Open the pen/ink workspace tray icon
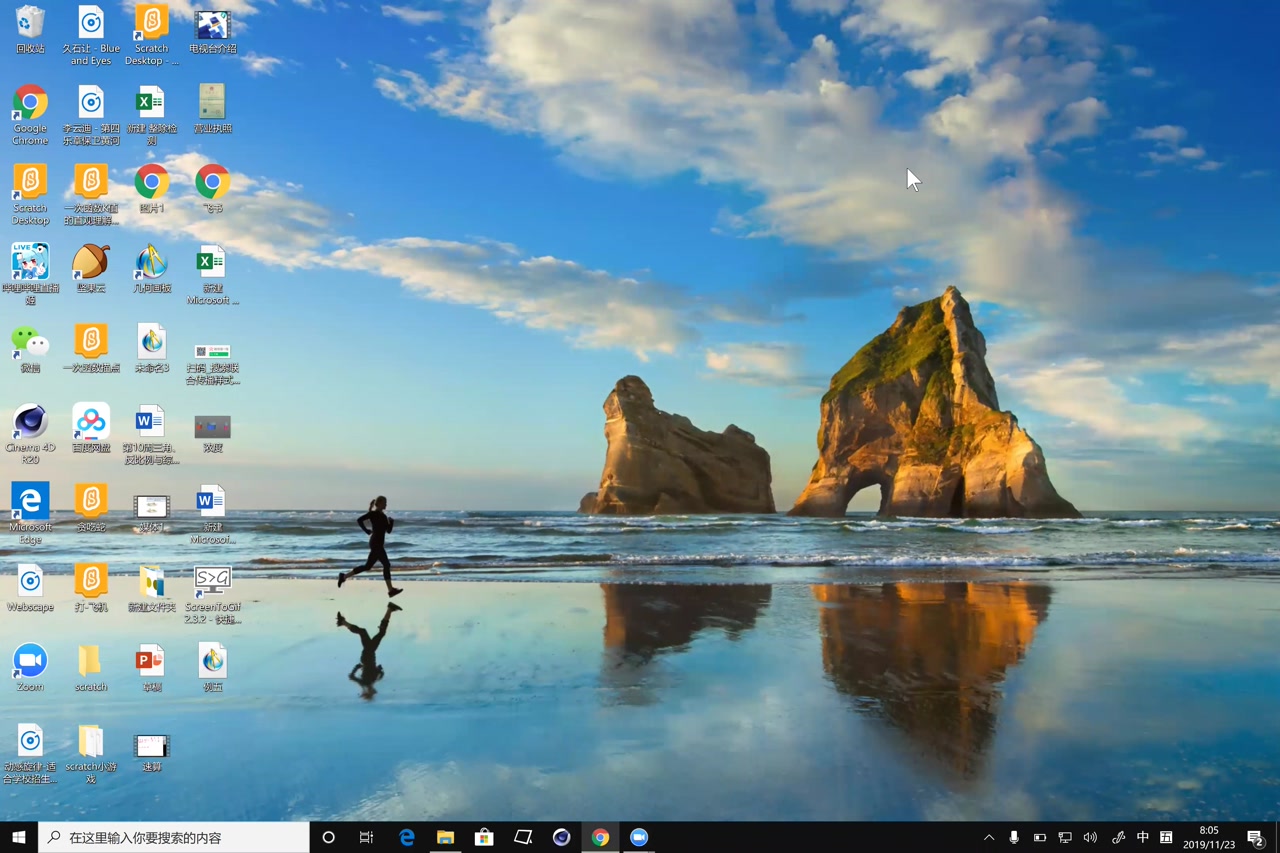Image resolution: width=1280 pixels, height=853 pixels. coord(1118,837)
